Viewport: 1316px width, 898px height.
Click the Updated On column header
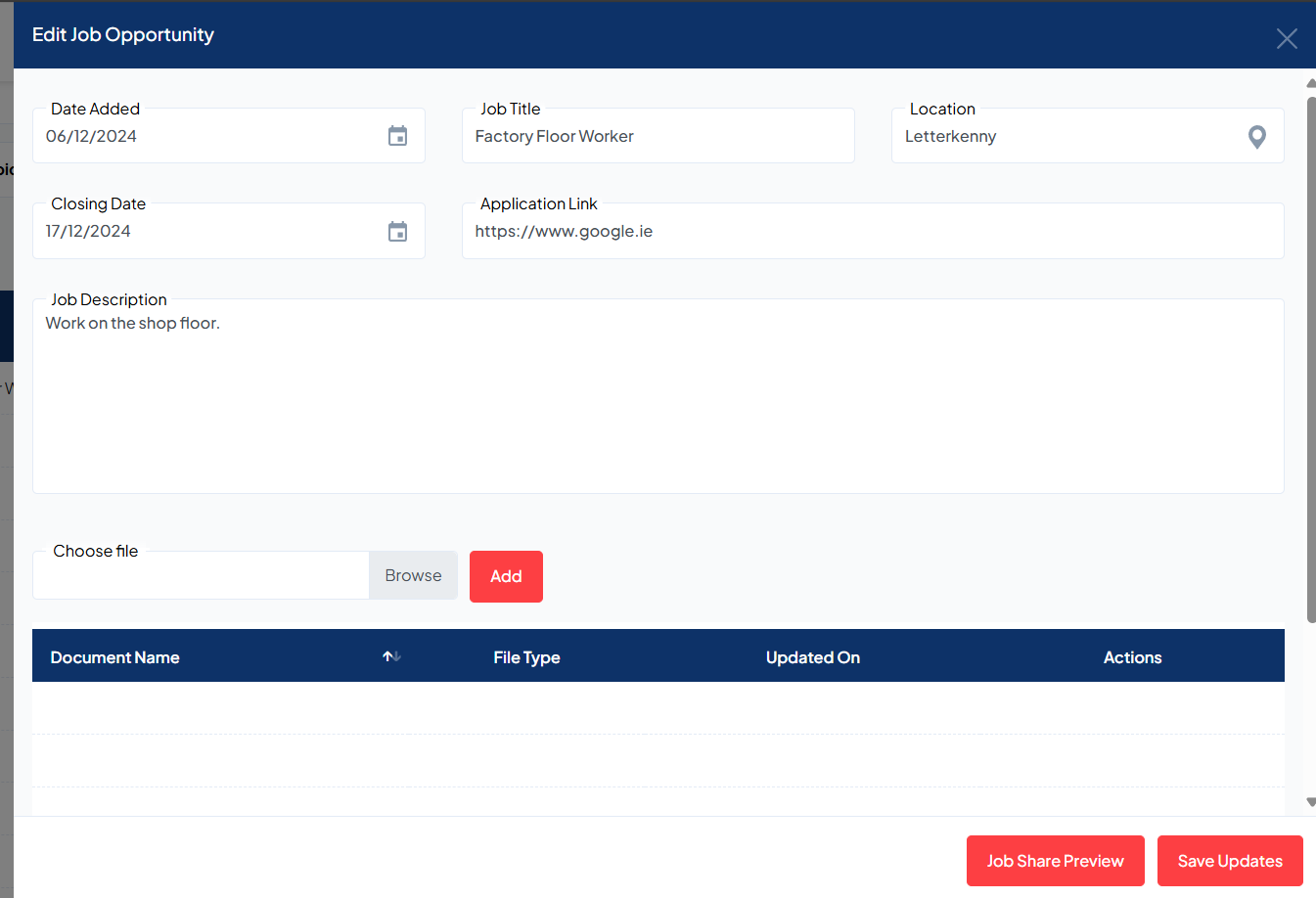[813, 657]
